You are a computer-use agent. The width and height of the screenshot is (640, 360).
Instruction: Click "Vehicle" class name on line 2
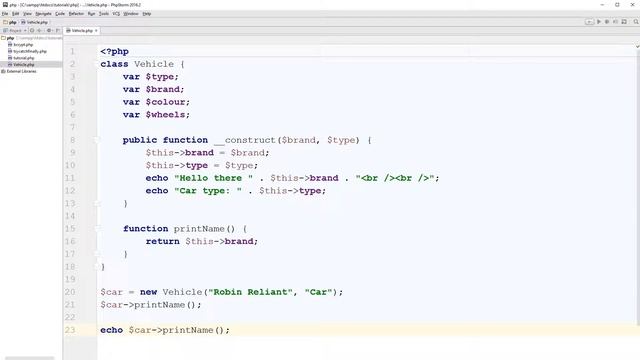point(154,64)
